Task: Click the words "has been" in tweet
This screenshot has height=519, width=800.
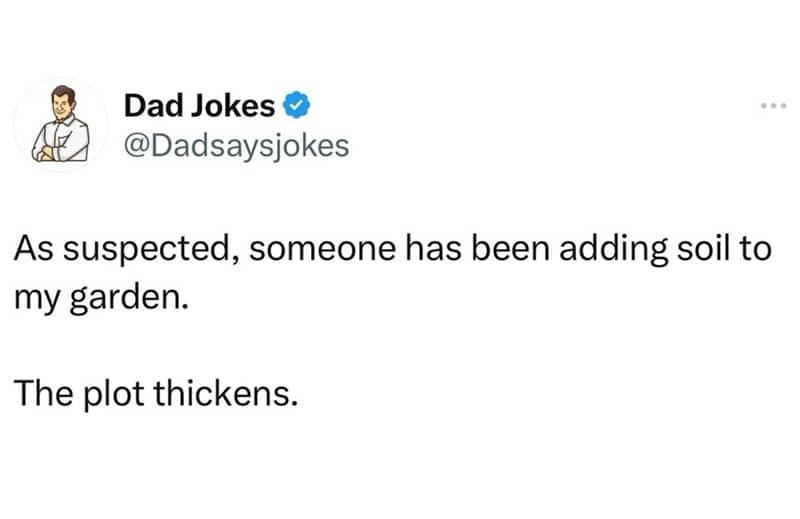Action: pos(478,249)
